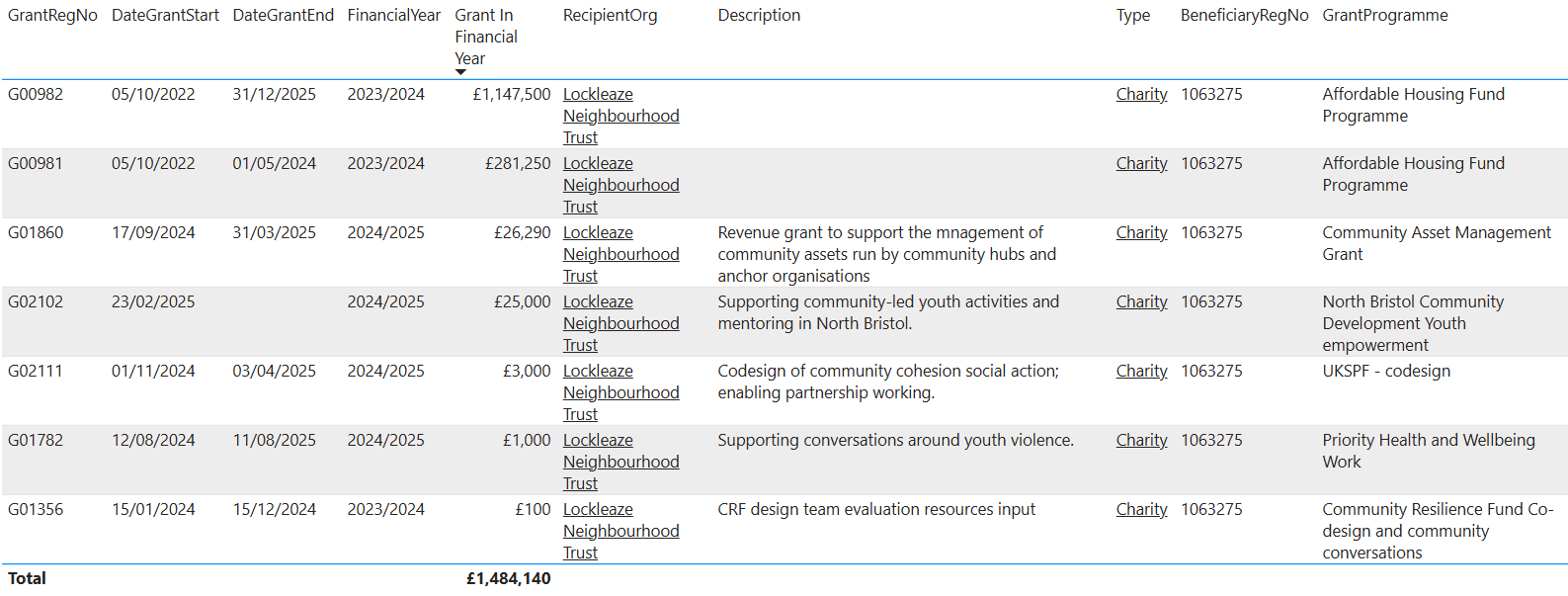Viewport: 1568px width, 596px height.
Task: Click the sort arrow under Grant In Financial Year
Action: 460,72
